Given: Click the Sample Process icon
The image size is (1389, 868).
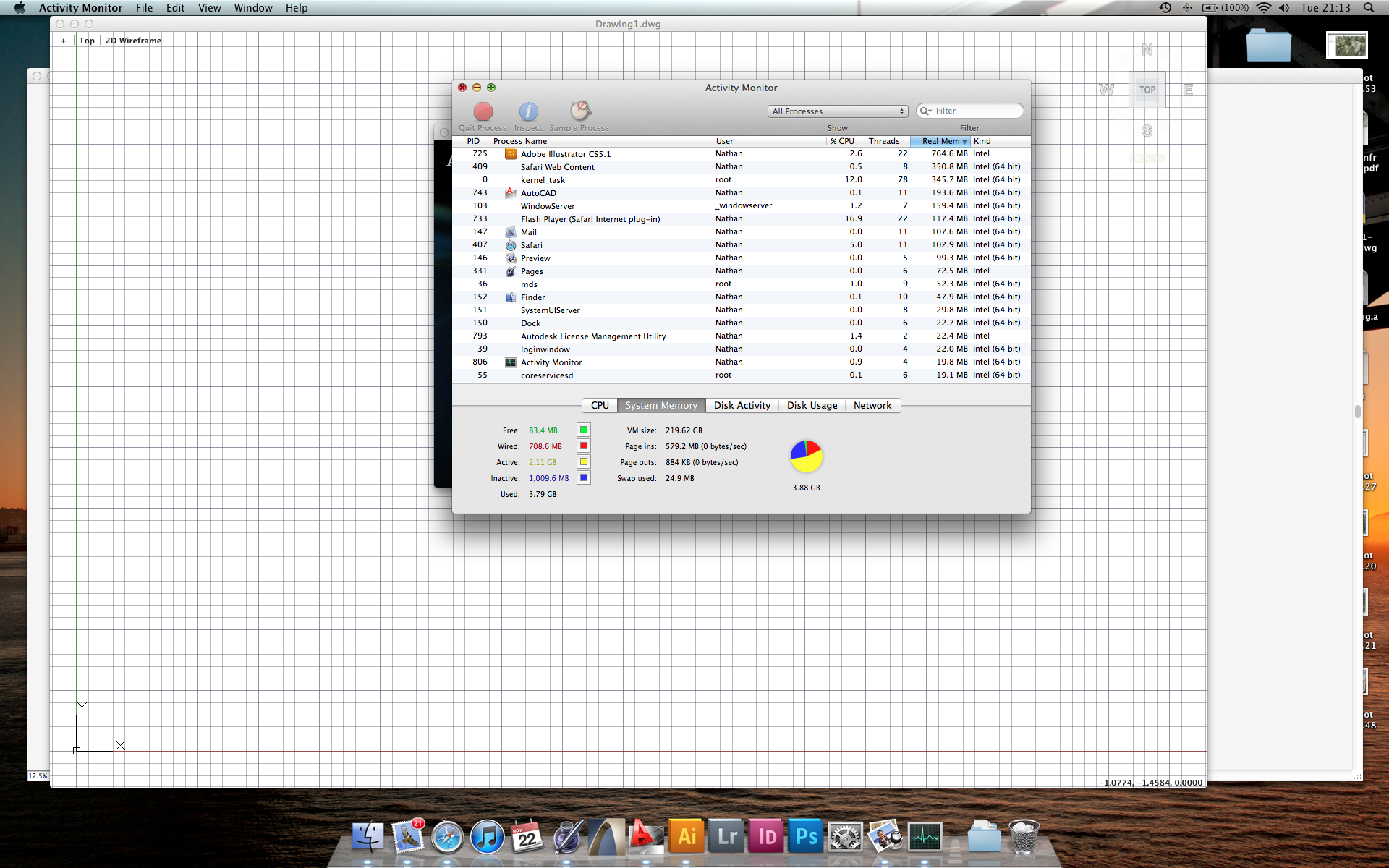Looking at the screenshot, I should pos(580,111).
